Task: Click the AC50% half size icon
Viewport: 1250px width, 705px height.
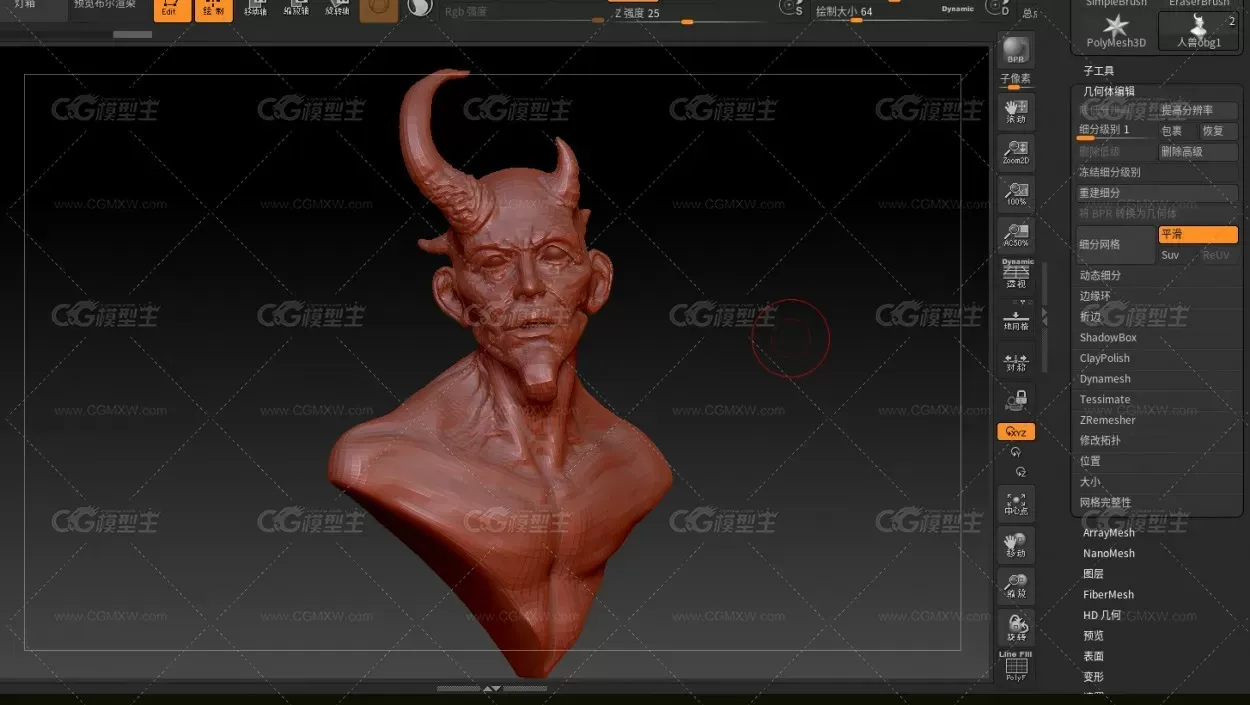Action: click(x=1016, y=235)
